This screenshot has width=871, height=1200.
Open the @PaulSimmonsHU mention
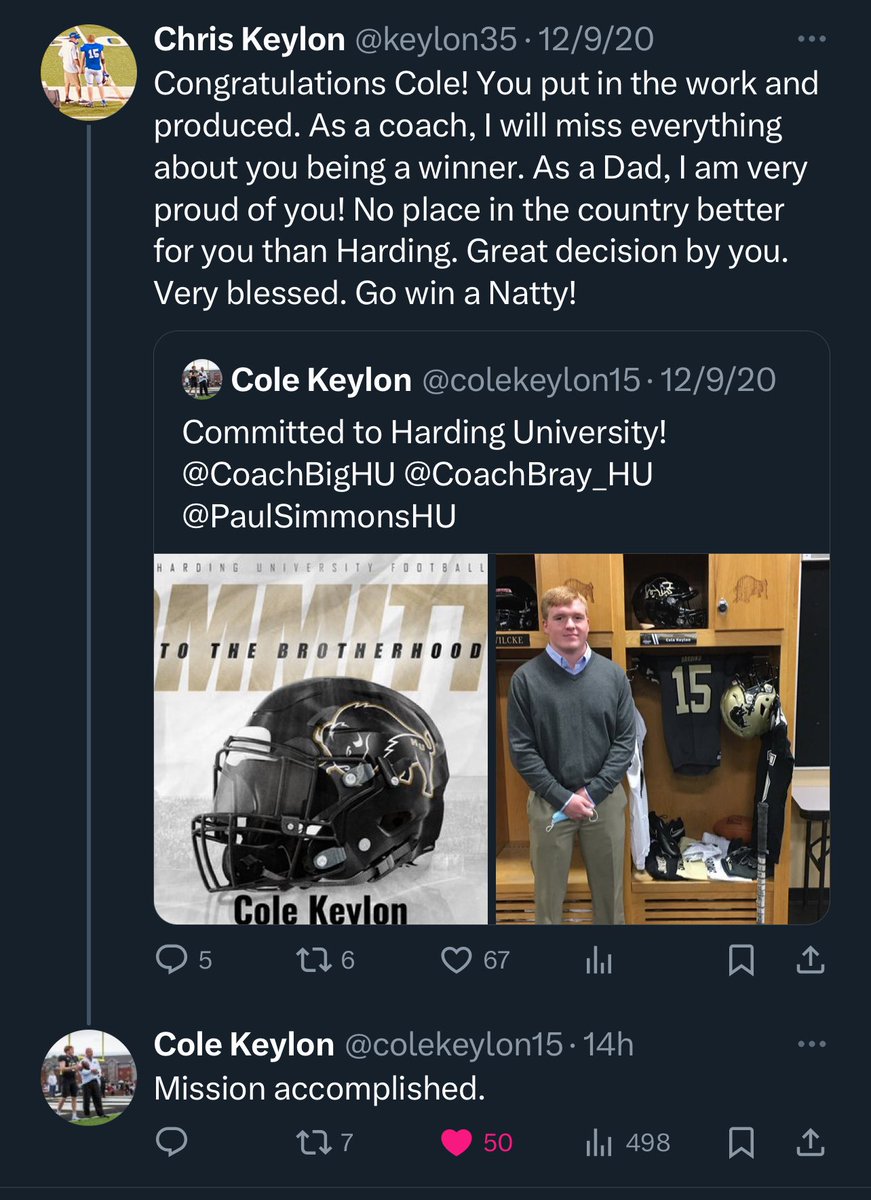[318, 516]
